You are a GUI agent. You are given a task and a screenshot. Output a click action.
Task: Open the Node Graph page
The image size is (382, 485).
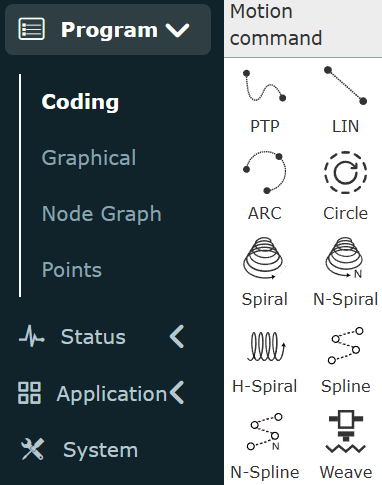tap(102, 213)
